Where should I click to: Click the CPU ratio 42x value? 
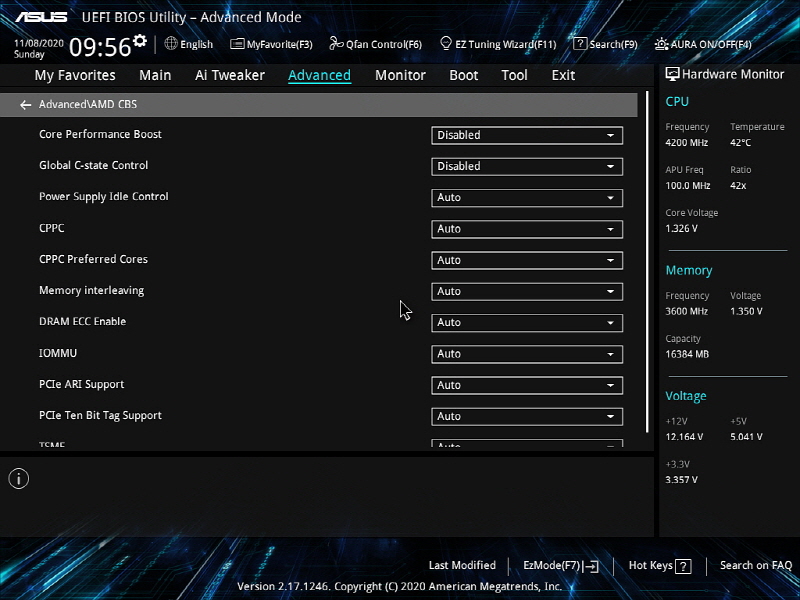738,186
